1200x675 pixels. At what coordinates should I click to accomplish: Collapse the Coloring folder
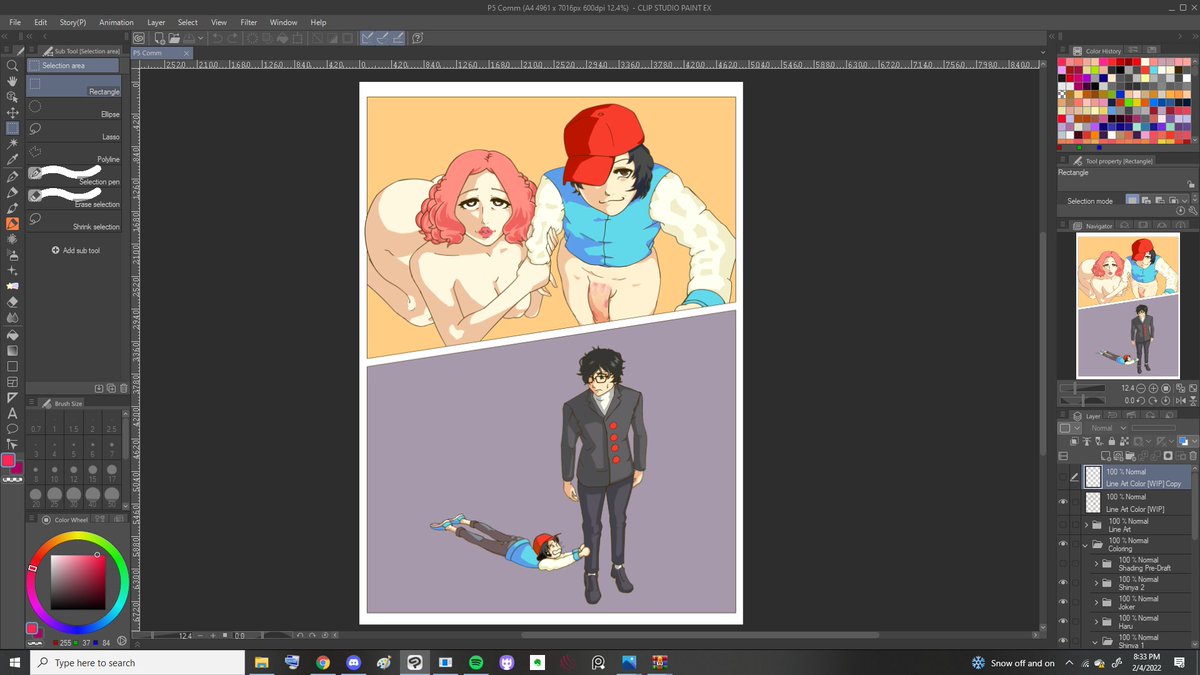(x=1086, y=545)
